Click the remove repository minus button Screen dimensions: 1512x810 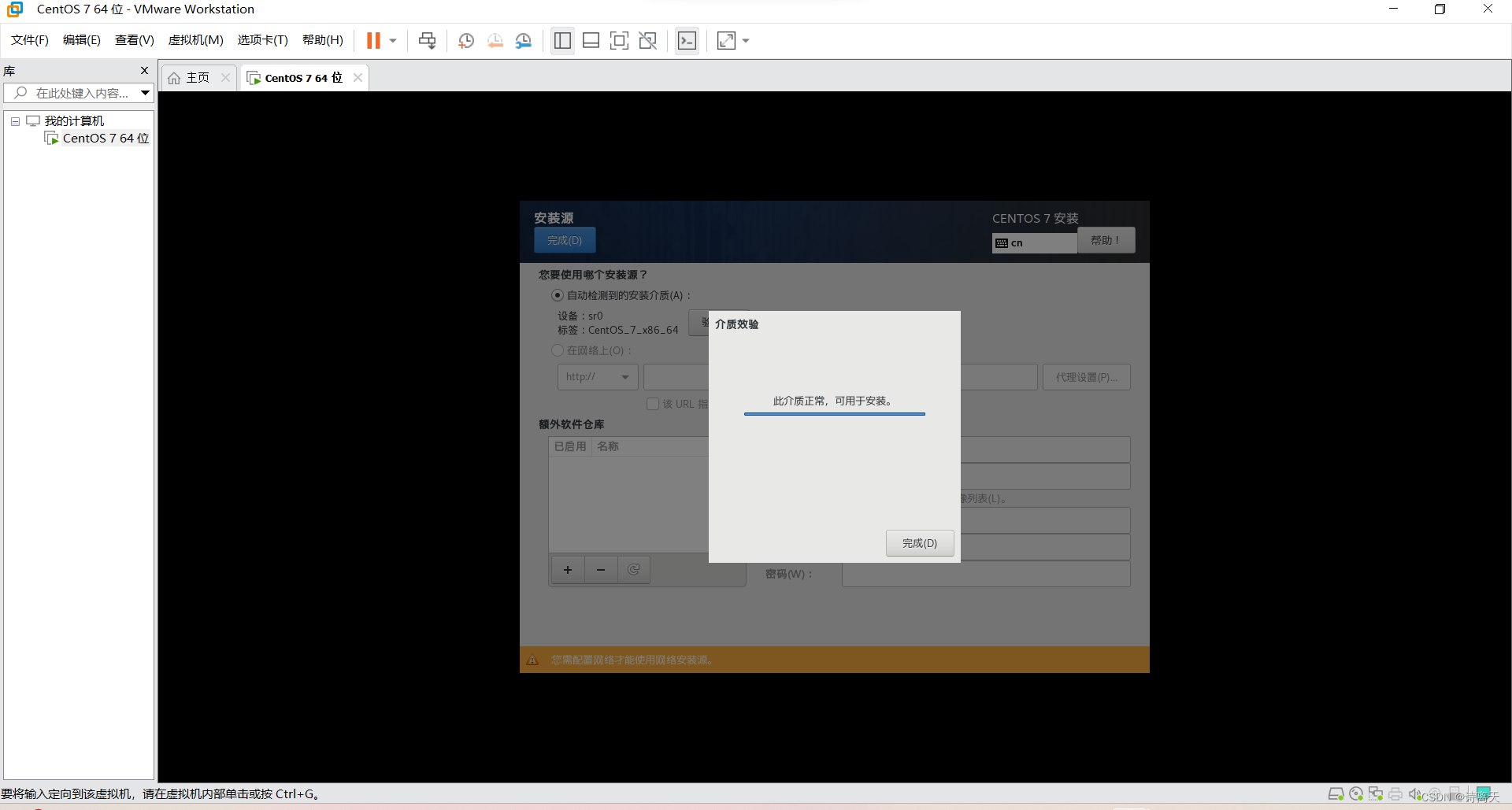tap(601, 570)
